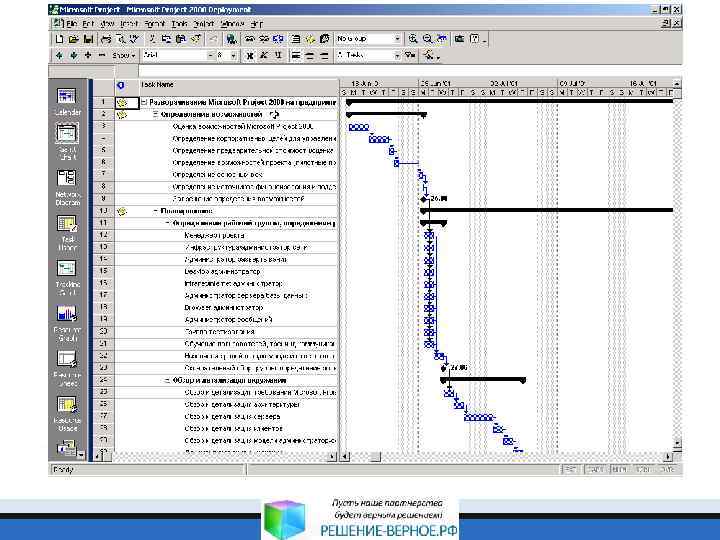The image size is (720, 540).
Task: Open the Edit menu
Action: pyautogui.click(x=88, y=24)
